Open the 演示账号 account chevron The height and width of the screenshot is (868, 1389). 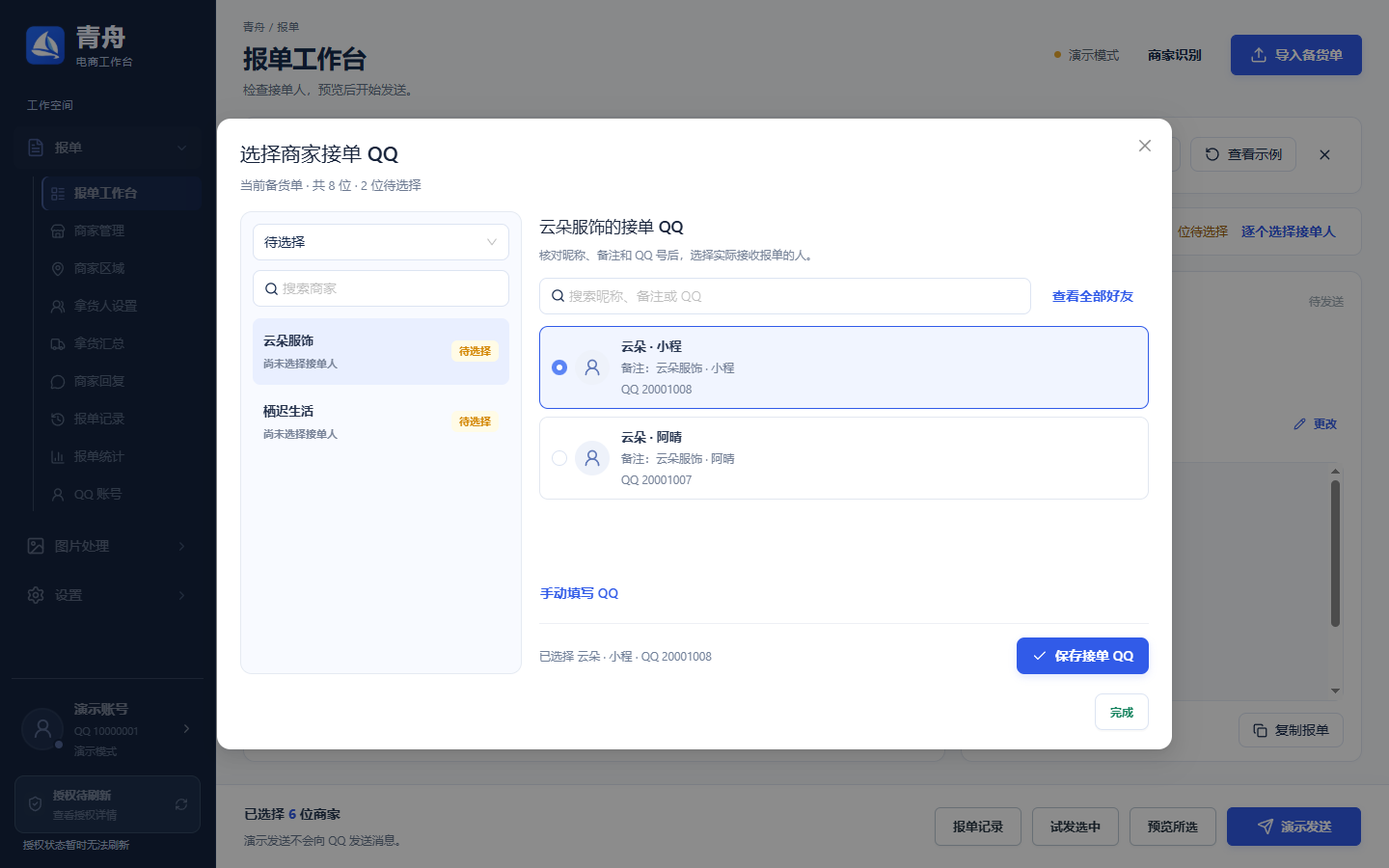pos(186,729)
